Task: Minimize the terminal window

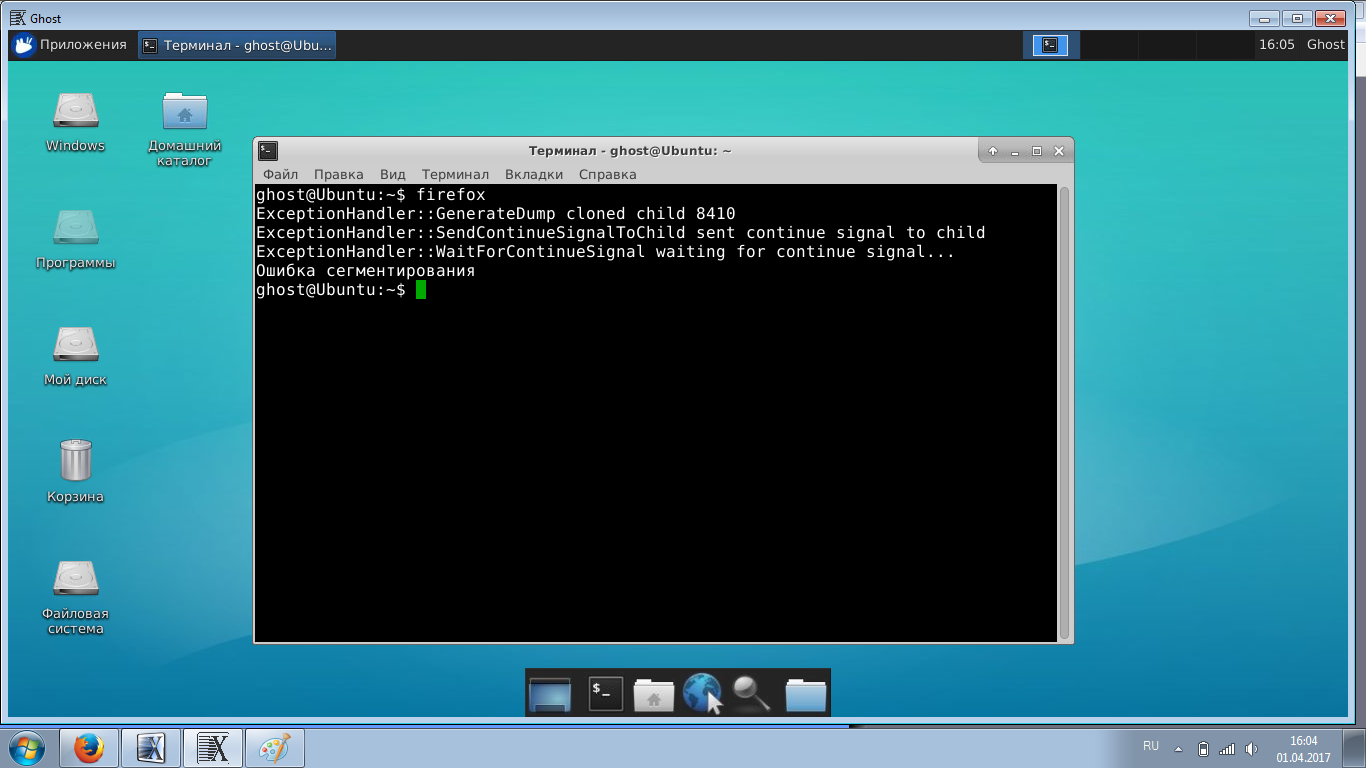Action: pos(1015,151)
